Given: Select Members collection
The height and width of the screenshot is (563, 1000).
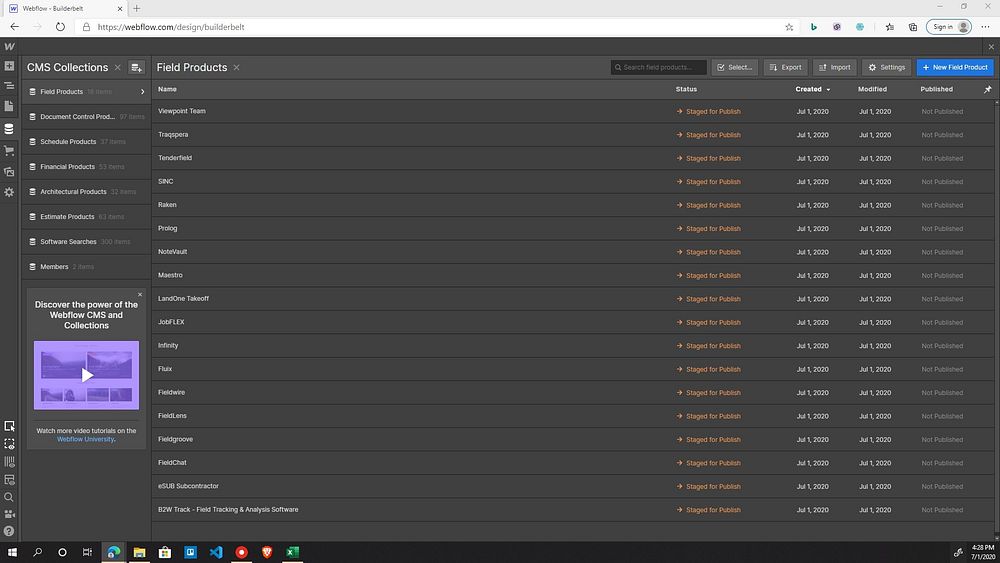Looking at the screenshot, I should (87, 267).
